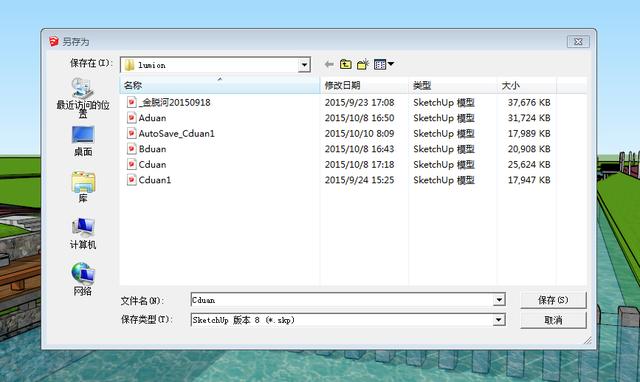Screen dimensions: 640x382
Task: Open Desktop (桌面) shortcut
Action: click(83, 141)
